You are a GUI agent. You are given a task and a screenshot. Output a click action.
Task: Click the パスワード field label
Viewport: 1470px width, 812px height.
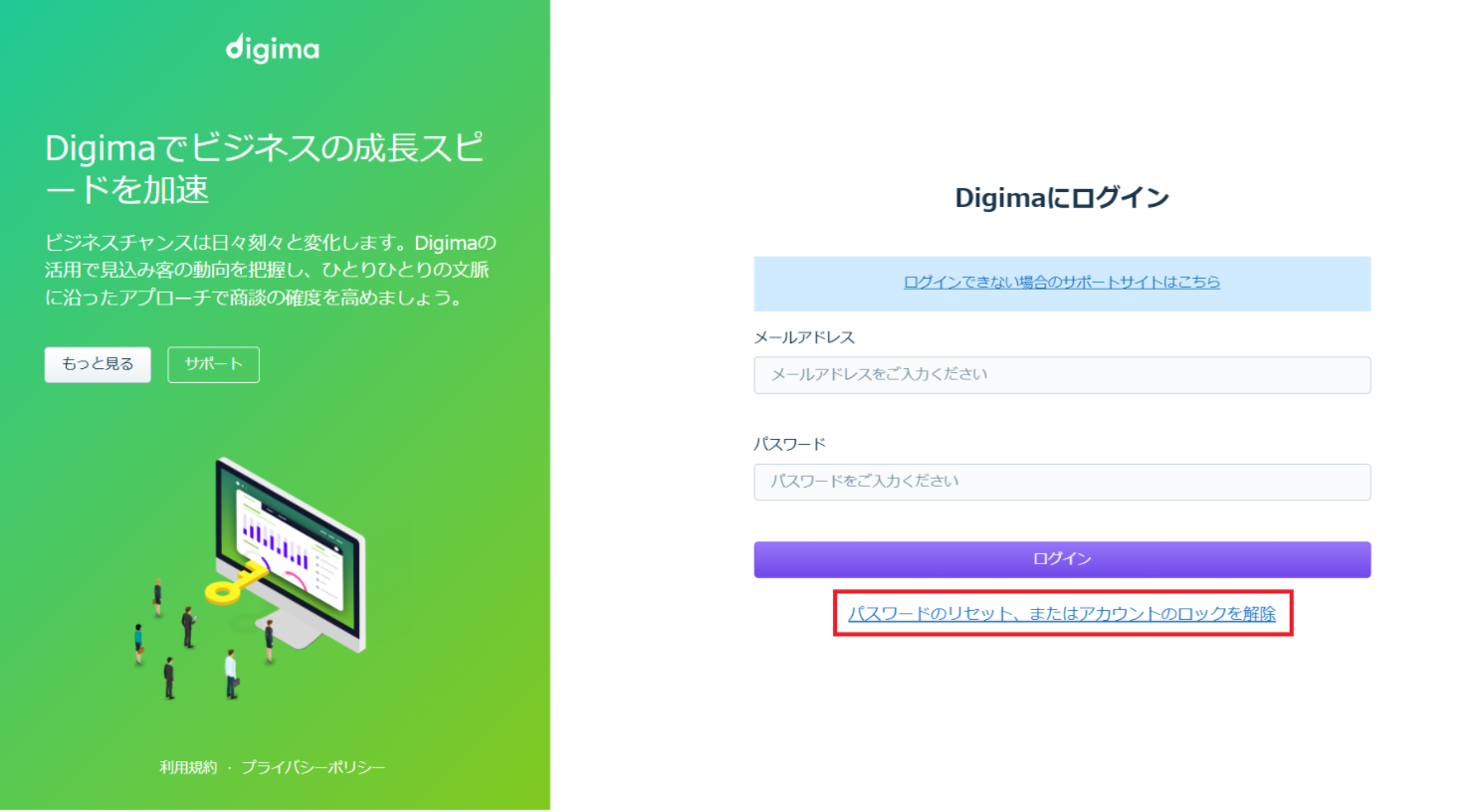click(790, 444)
